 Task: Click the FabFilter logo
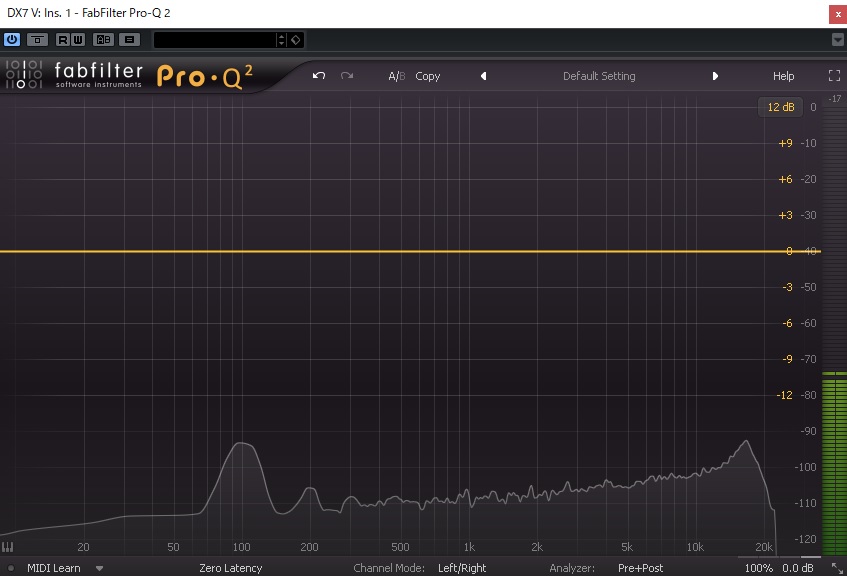[x=74, y=74]
